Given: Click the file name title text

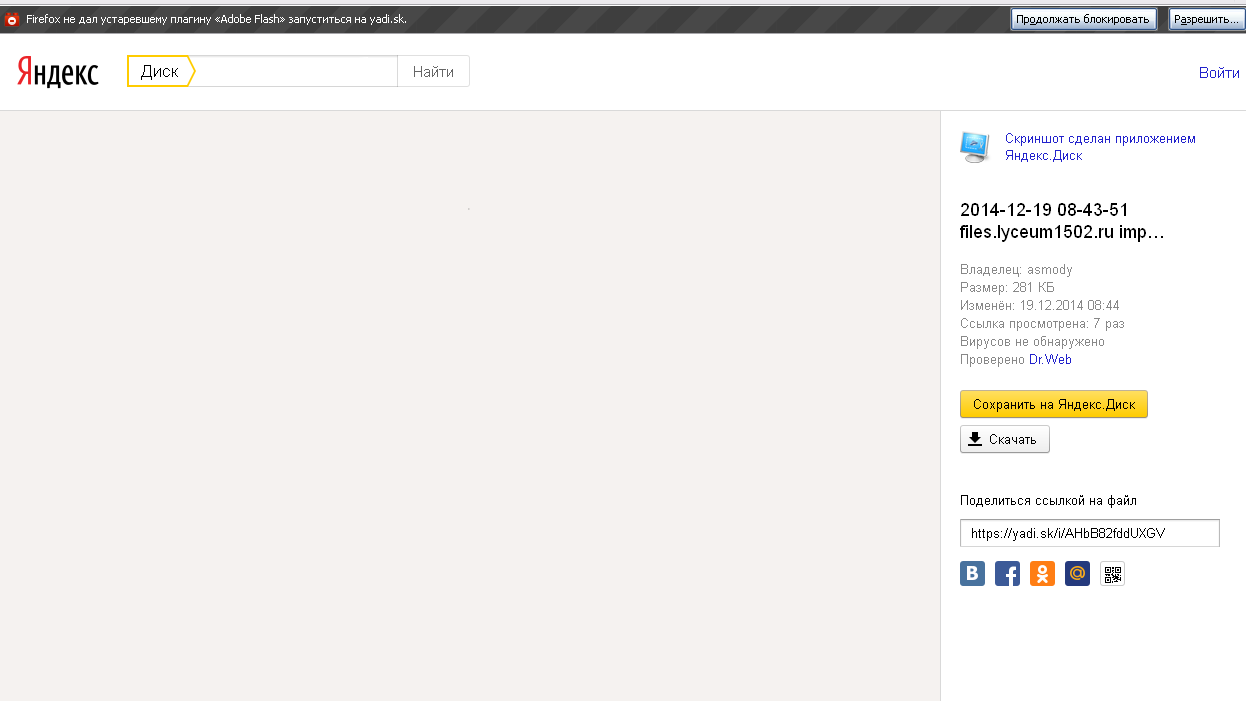Looking at the screenshot, I should 1061,221.
